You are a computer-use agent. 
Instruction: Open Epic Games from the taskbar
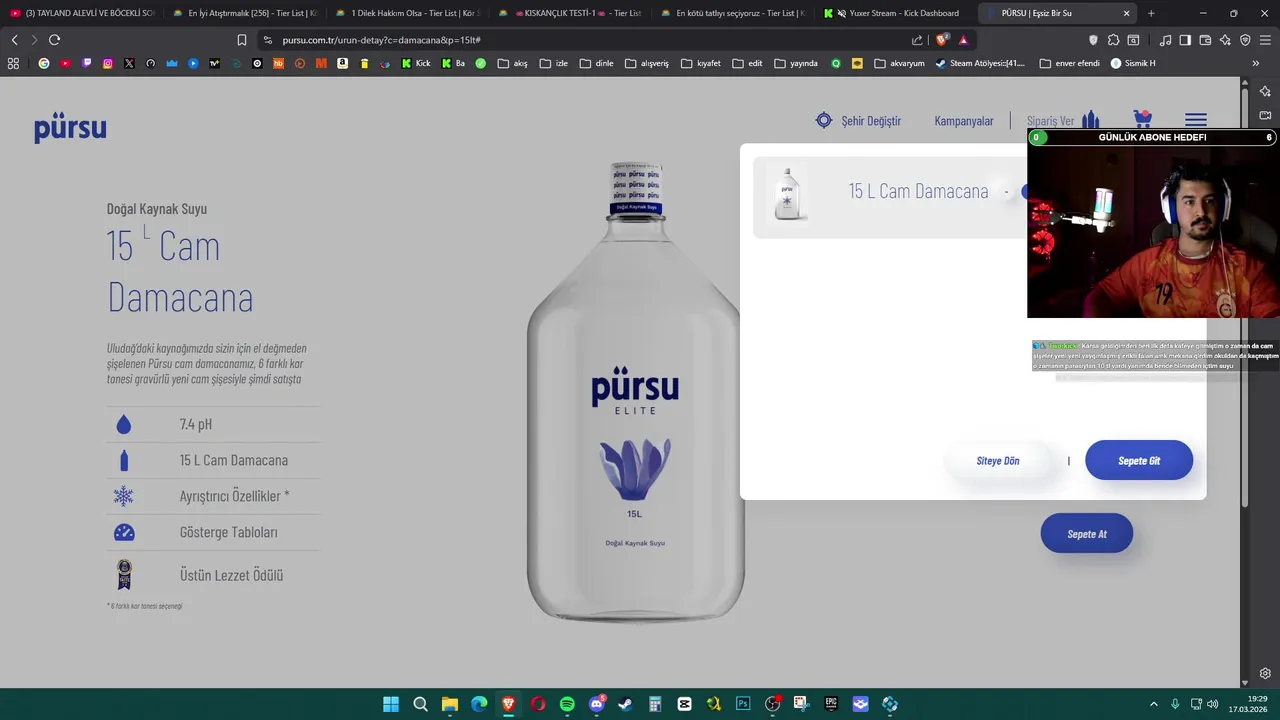pyautogui.click(x=831, y=704)
